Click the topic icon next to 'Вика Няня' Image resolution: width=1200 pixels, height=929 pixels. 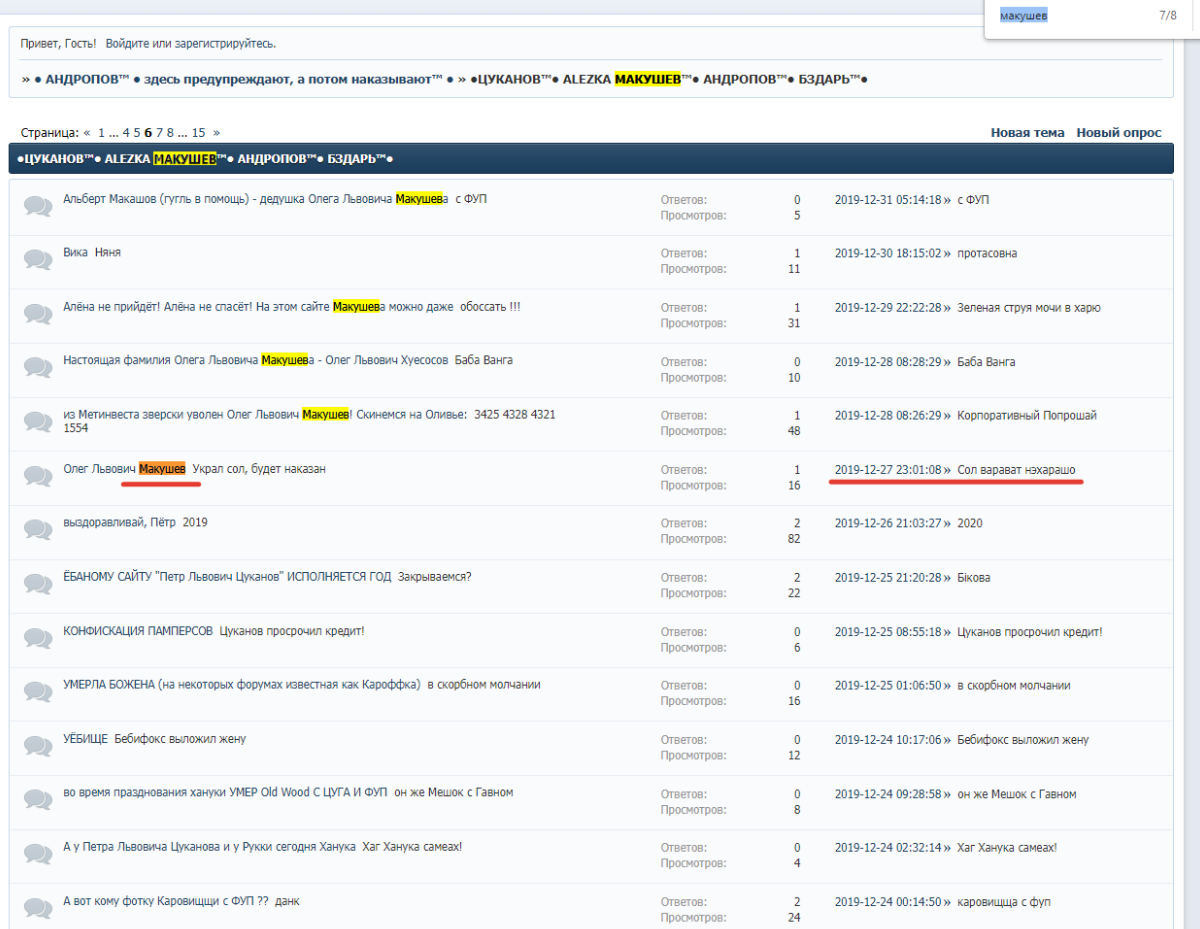coord(38,260)
